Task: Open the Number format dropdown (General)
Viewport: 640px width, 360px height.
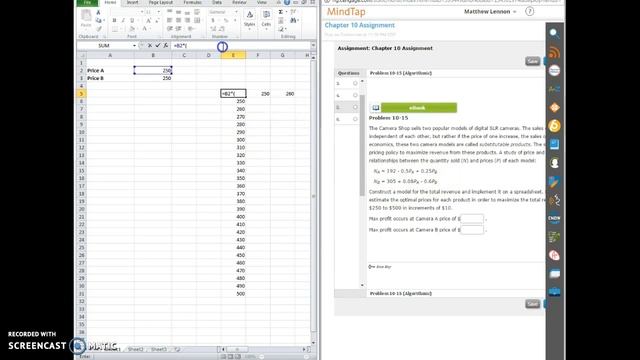Action: 236,12
